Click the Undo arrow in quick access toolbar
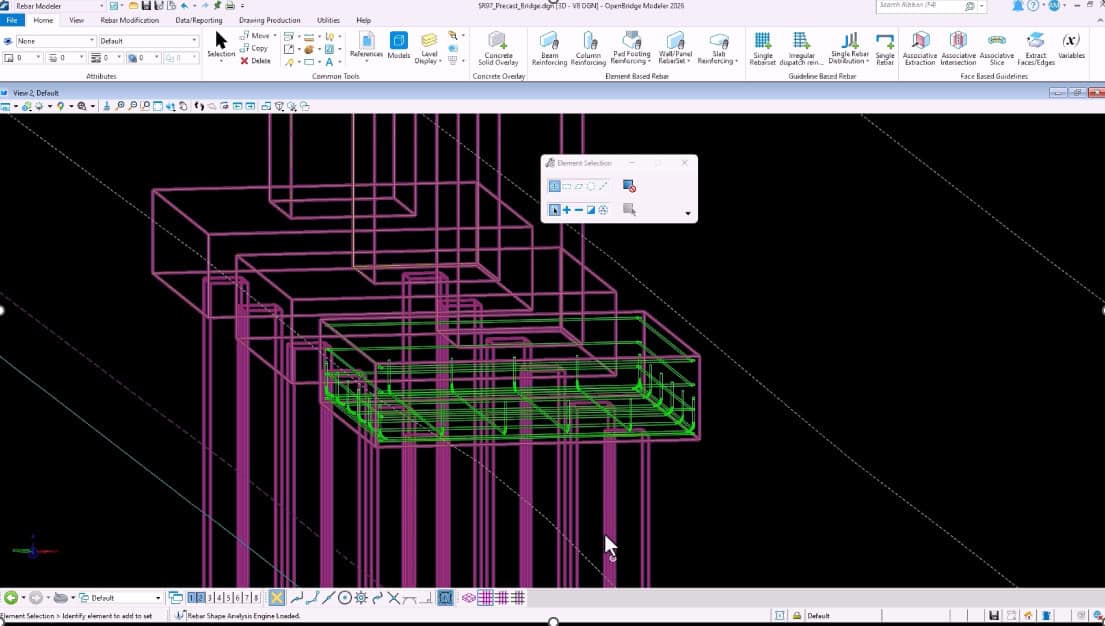The image size is (1105, 626). [184, 6]
